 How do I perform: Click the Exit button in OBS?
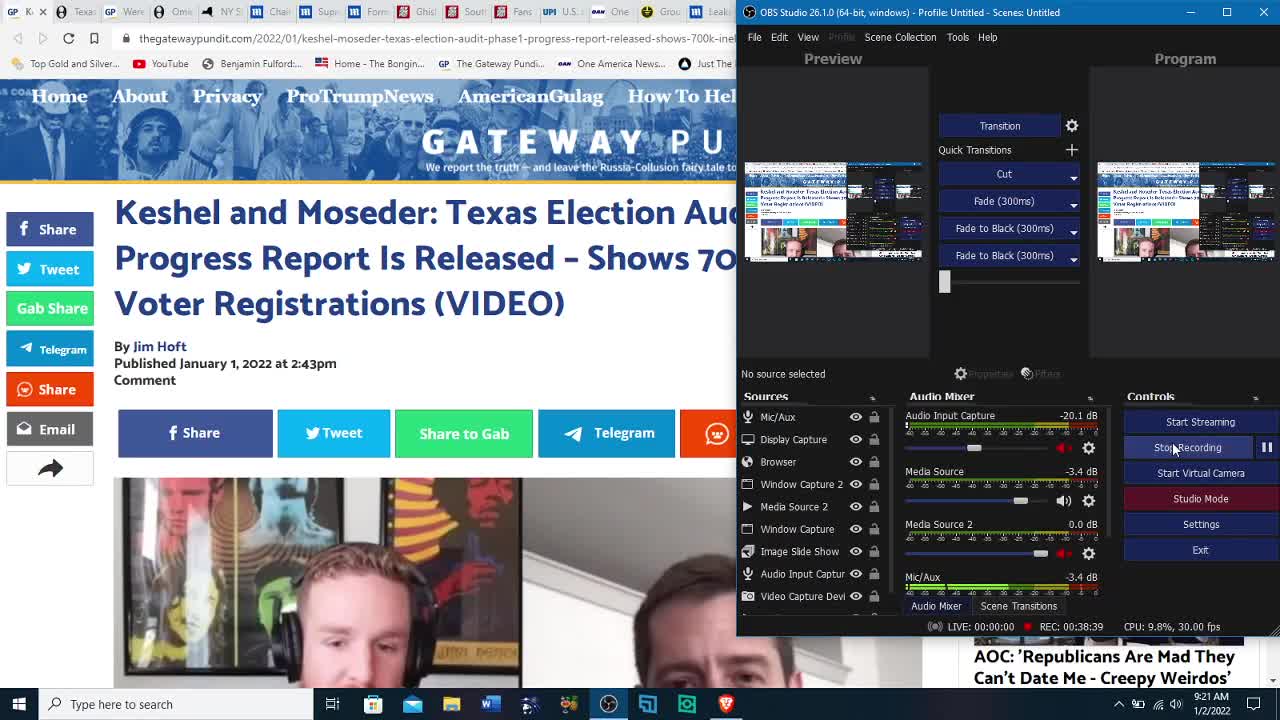tap(1200, 550)
